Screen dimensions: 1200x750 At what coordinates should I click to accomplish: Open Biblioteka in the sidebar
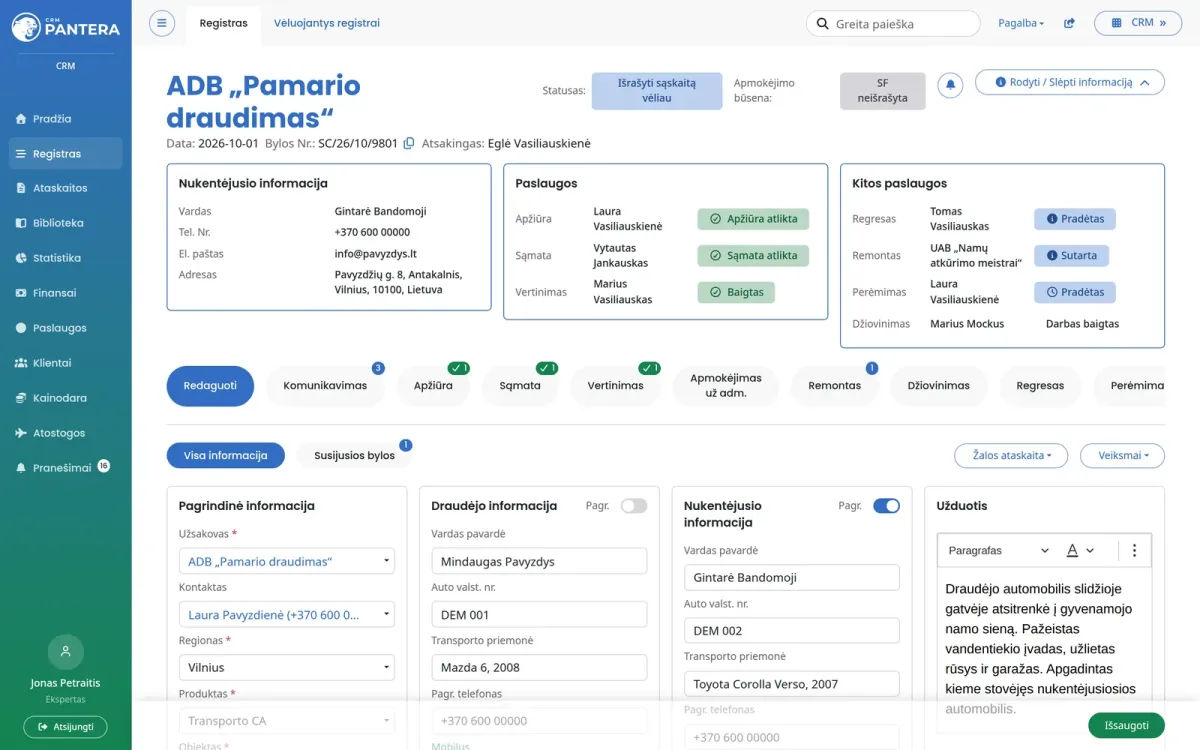click(x=66, y=223)
